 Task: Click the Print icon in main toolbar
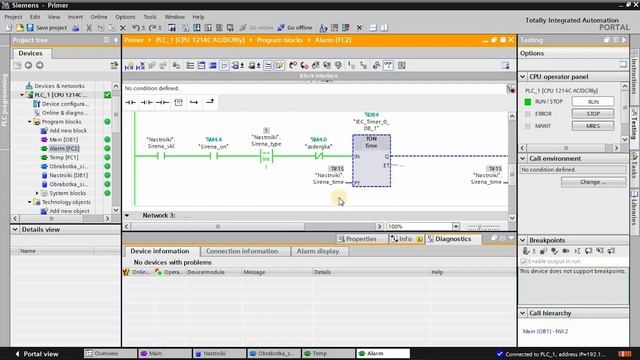(x=76, y=28)
